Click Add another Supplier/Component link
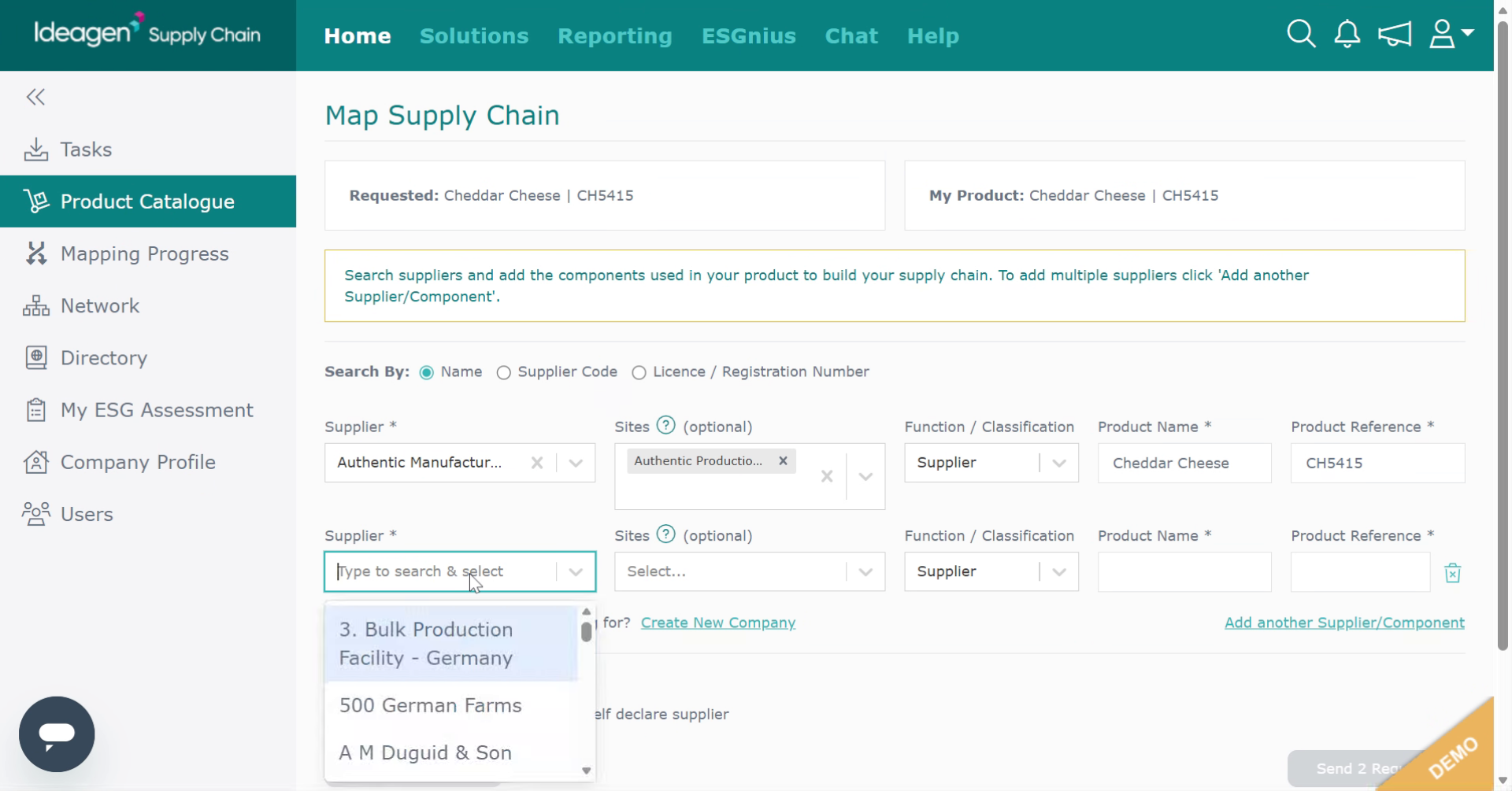1512x791 pixels. [1344, 623]
